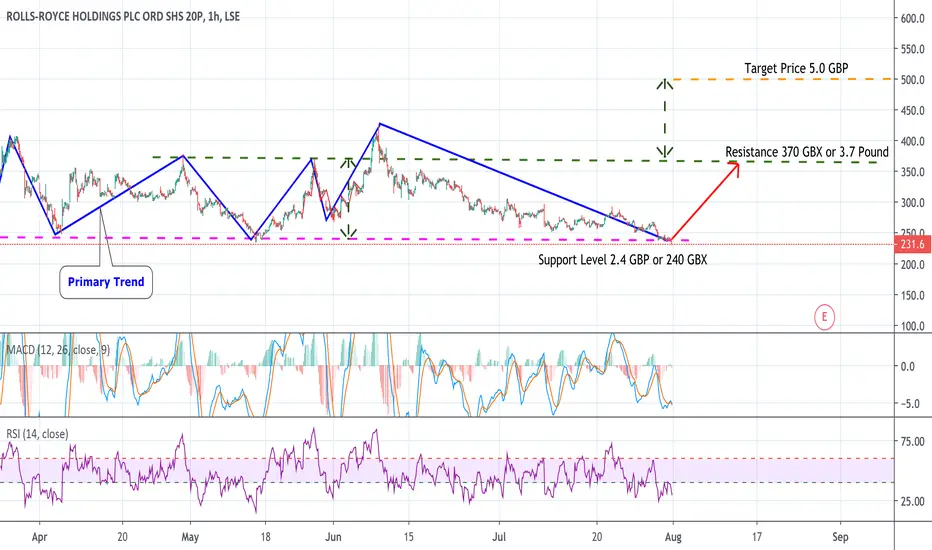Click the current price label 231.6
The width and height of the screenshot is (932, 550).
tap(912, 244)
